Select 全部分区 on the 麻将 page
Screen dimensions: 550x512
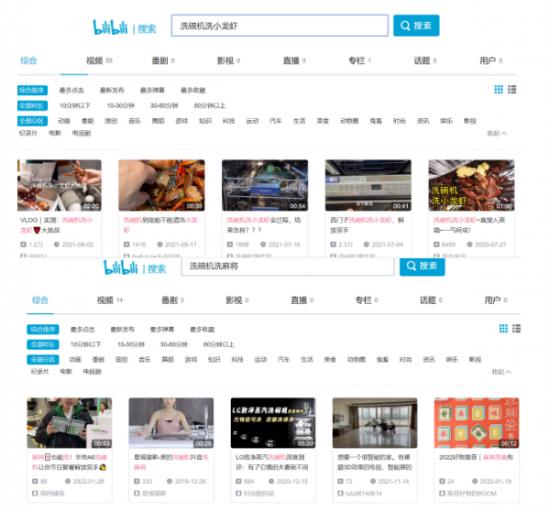(43, 359)
